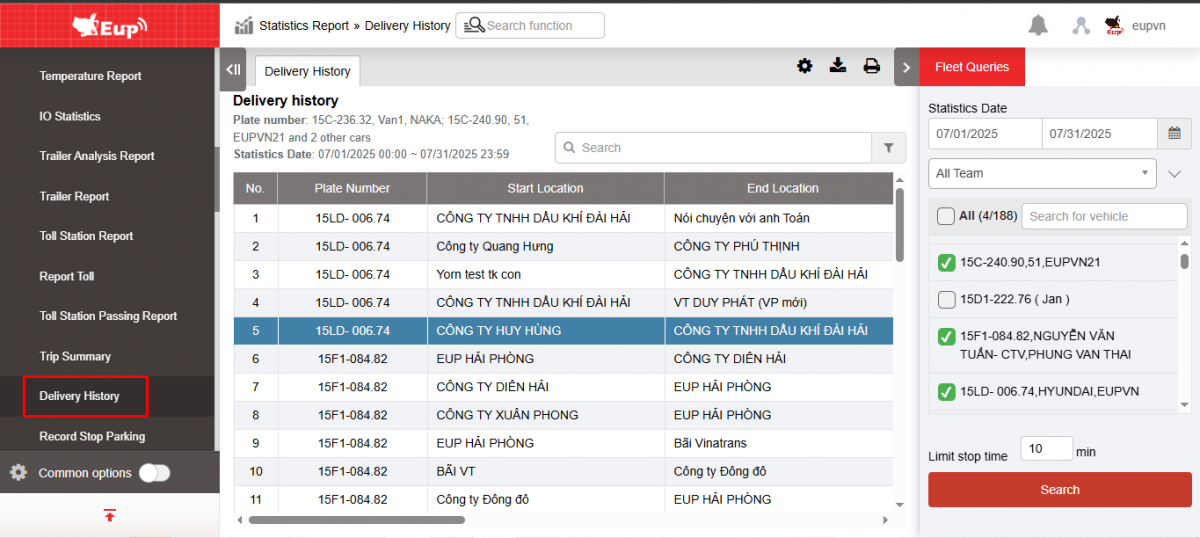Screen dimensions: 1200x538
Task: Open the All Team dropdown
Action: click(x=1042, y=173)
